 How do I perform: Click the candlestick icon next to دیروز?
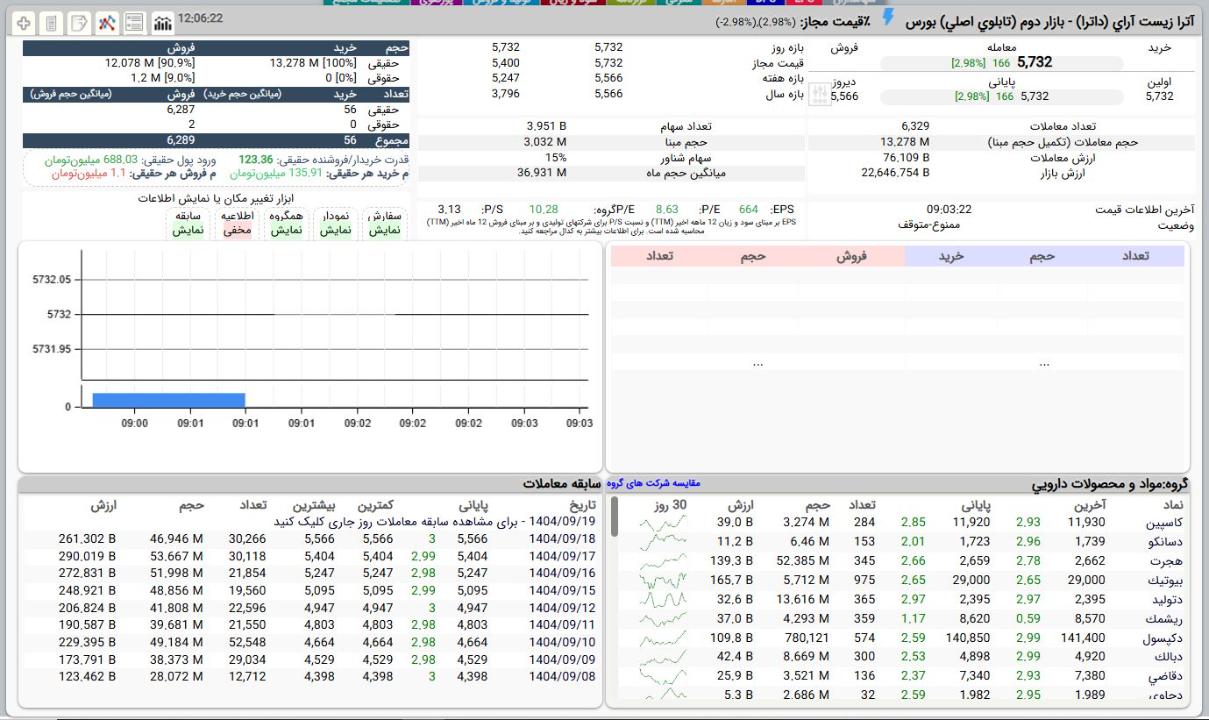click(819, 94)
